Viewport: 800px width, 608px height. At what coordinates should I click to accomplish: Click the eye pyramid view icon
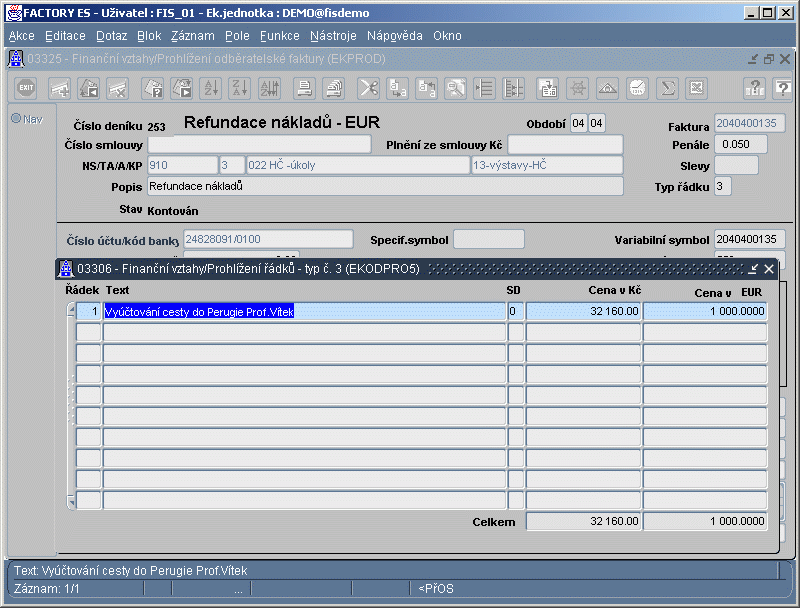[607, 89]
